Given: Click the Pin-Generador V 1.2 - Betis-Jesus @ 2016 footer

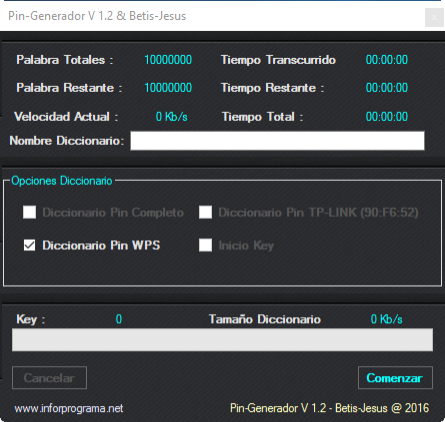Looking at the screenshot, I should click(x=329, y=408).
